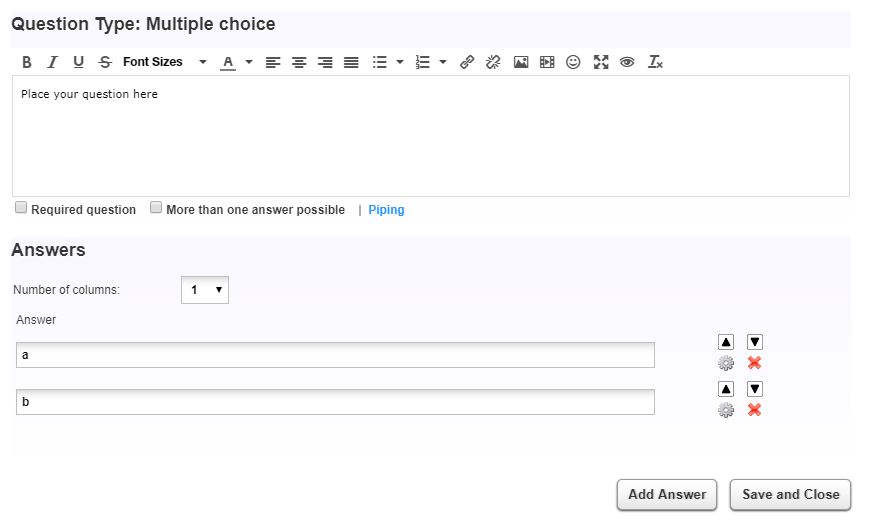Click the clear formatting icon
Viewport: 870px width, 523px height.
(655, 62)
